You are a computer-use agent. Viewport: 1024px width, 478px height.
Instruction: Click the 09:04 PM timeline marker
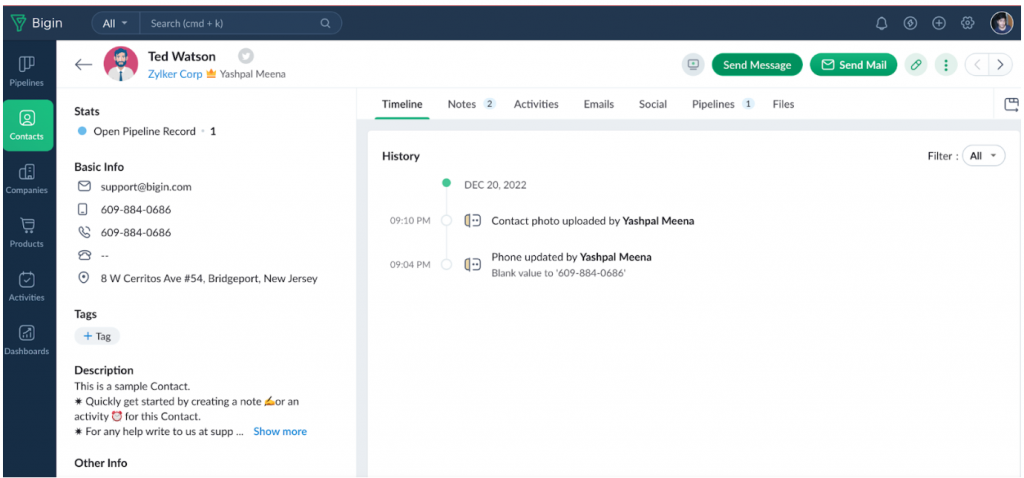[447, 264]
